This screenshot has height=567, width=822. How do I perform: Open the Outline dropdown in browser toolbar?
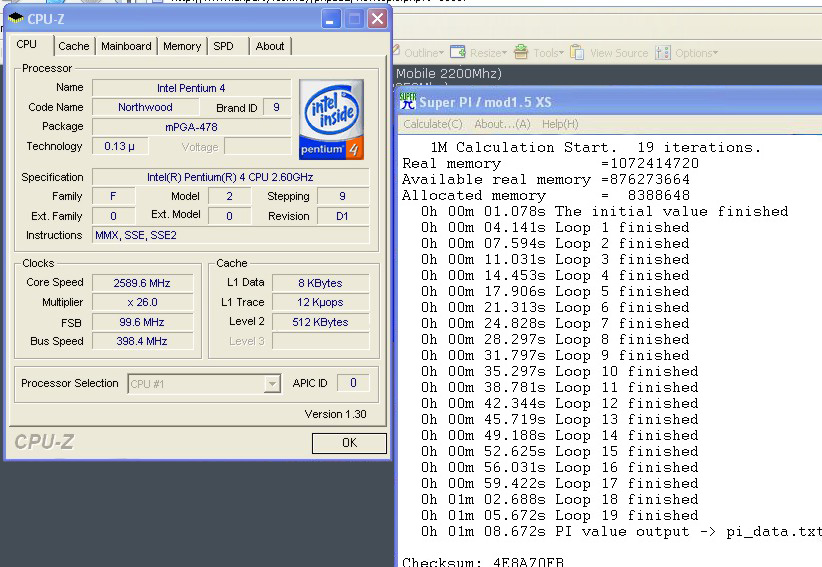coord(424,53)
